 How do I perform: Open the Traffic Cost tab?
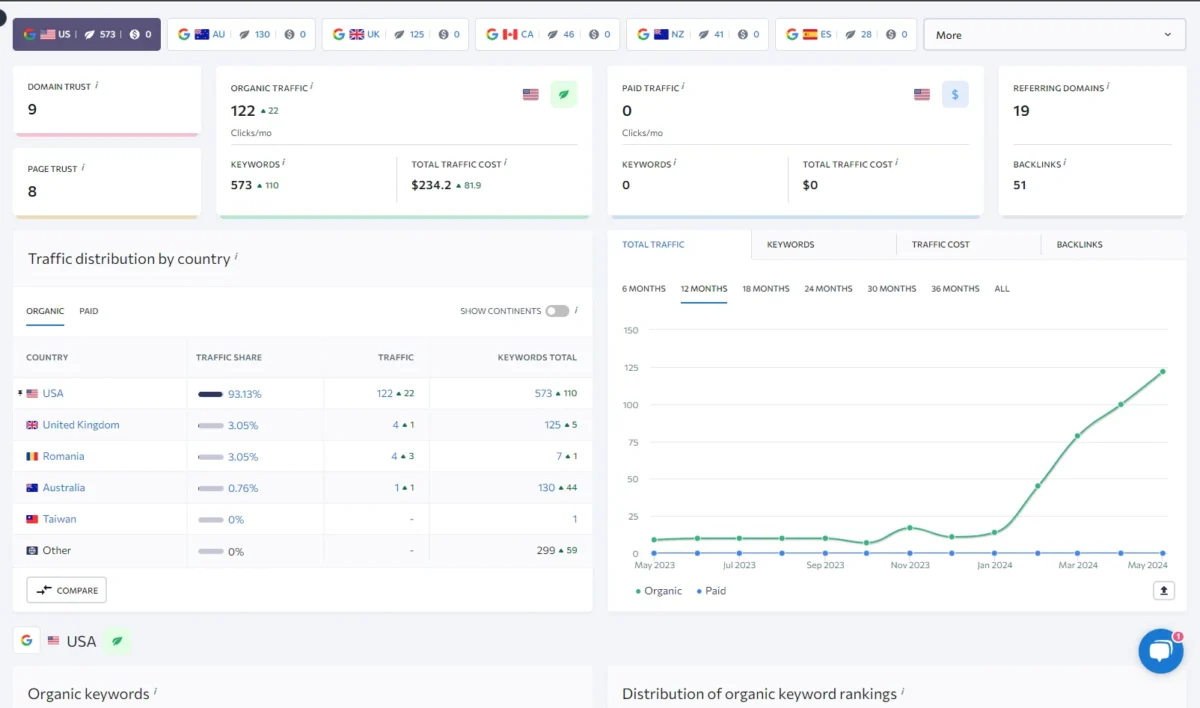click(940, 244)
